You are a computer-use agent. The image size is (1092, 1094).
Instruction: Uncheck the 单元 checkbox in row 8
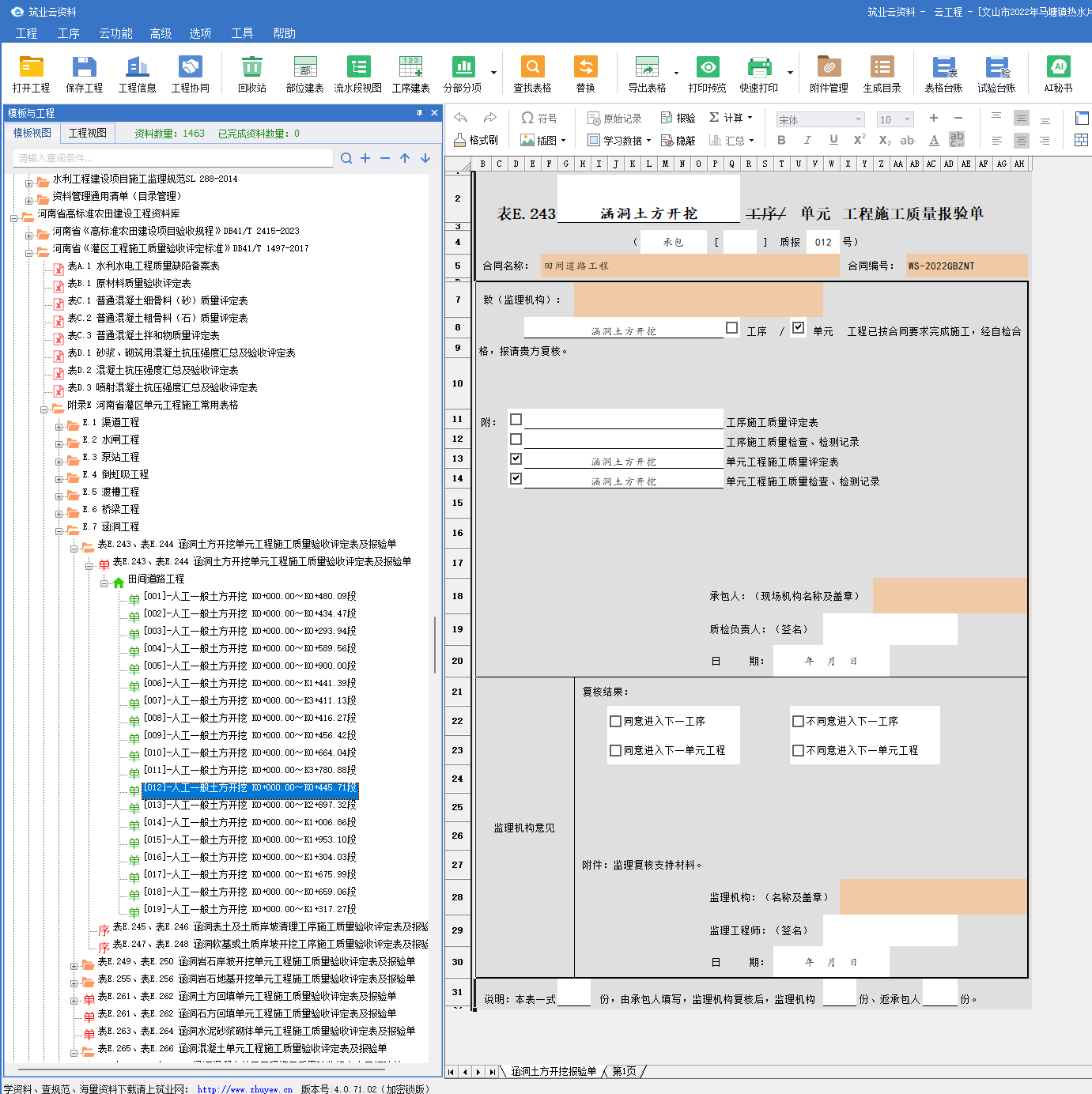(799, 327)
